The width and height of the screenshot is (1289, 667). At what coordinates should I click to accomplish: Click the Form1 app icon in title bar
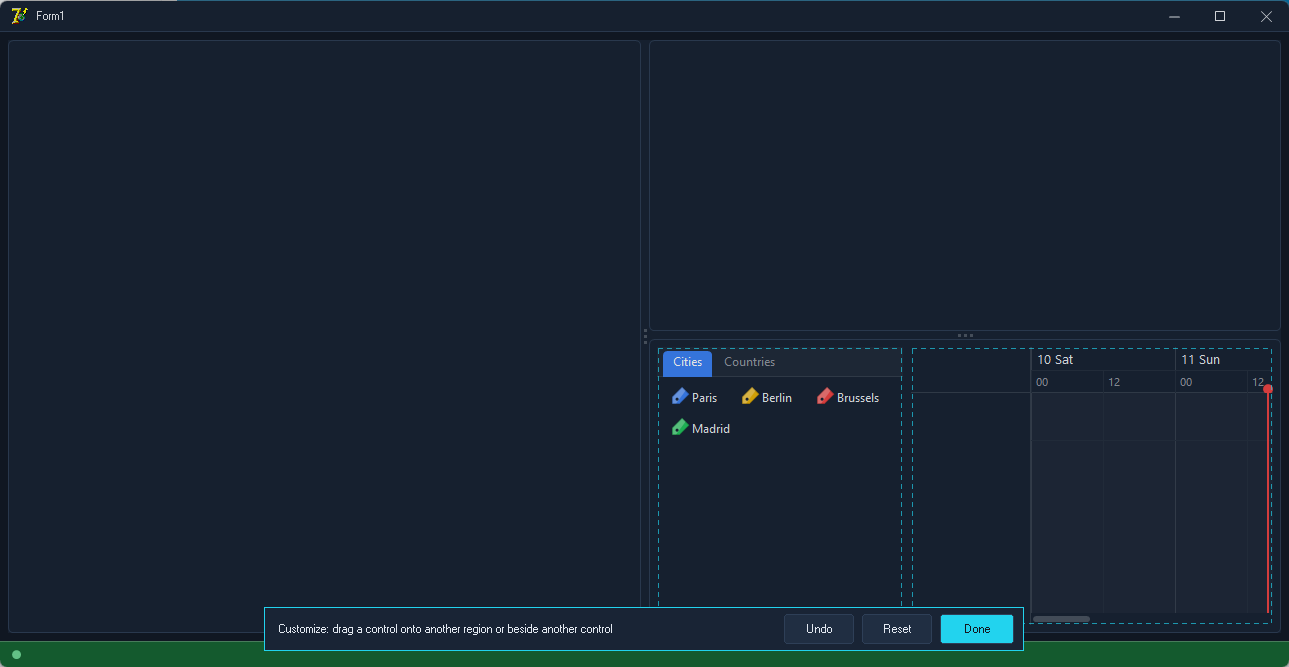(x=18, y=16)
